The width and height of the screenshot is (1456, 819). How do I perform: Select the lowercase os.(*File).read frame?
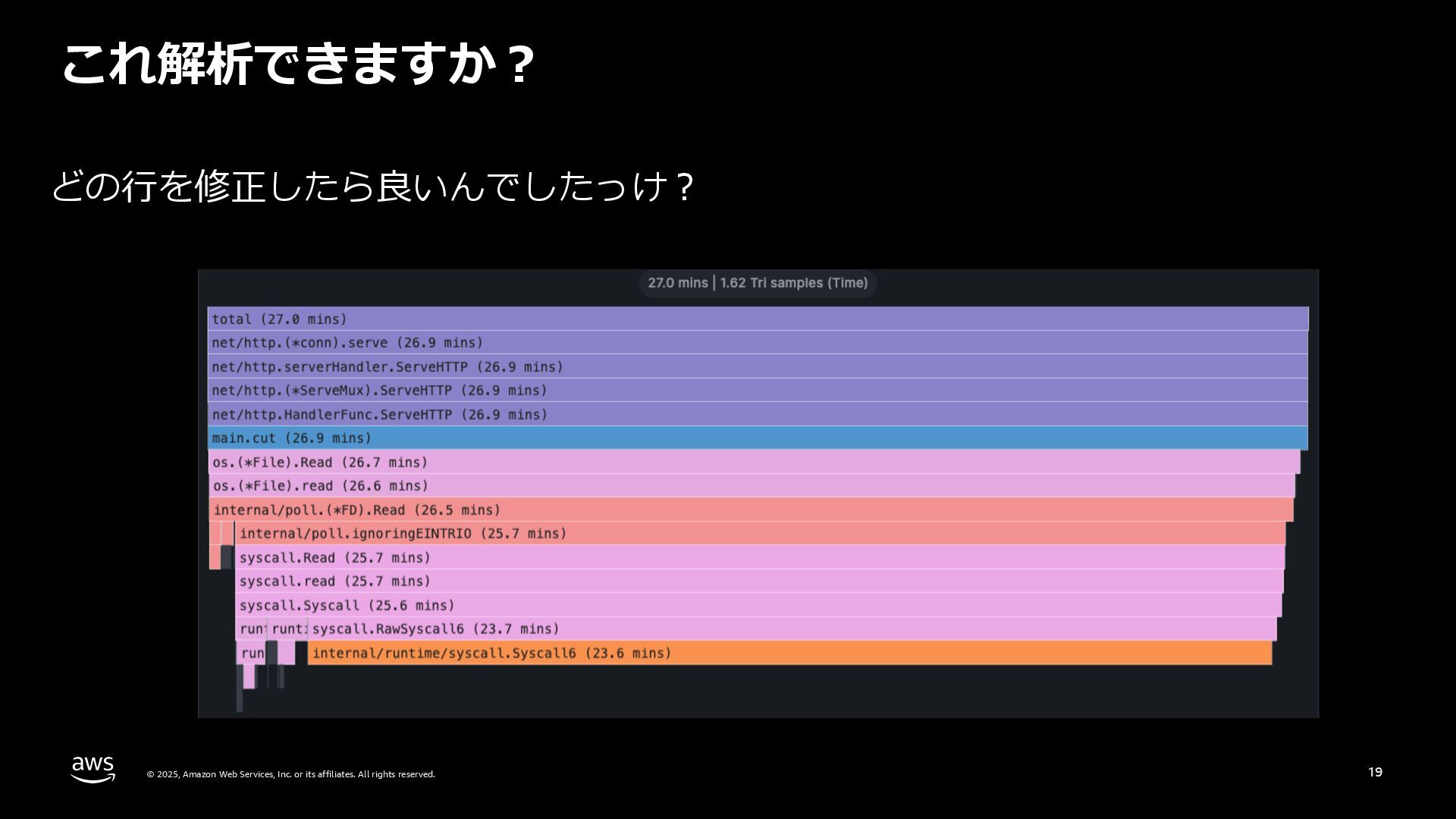coord(752,486)
